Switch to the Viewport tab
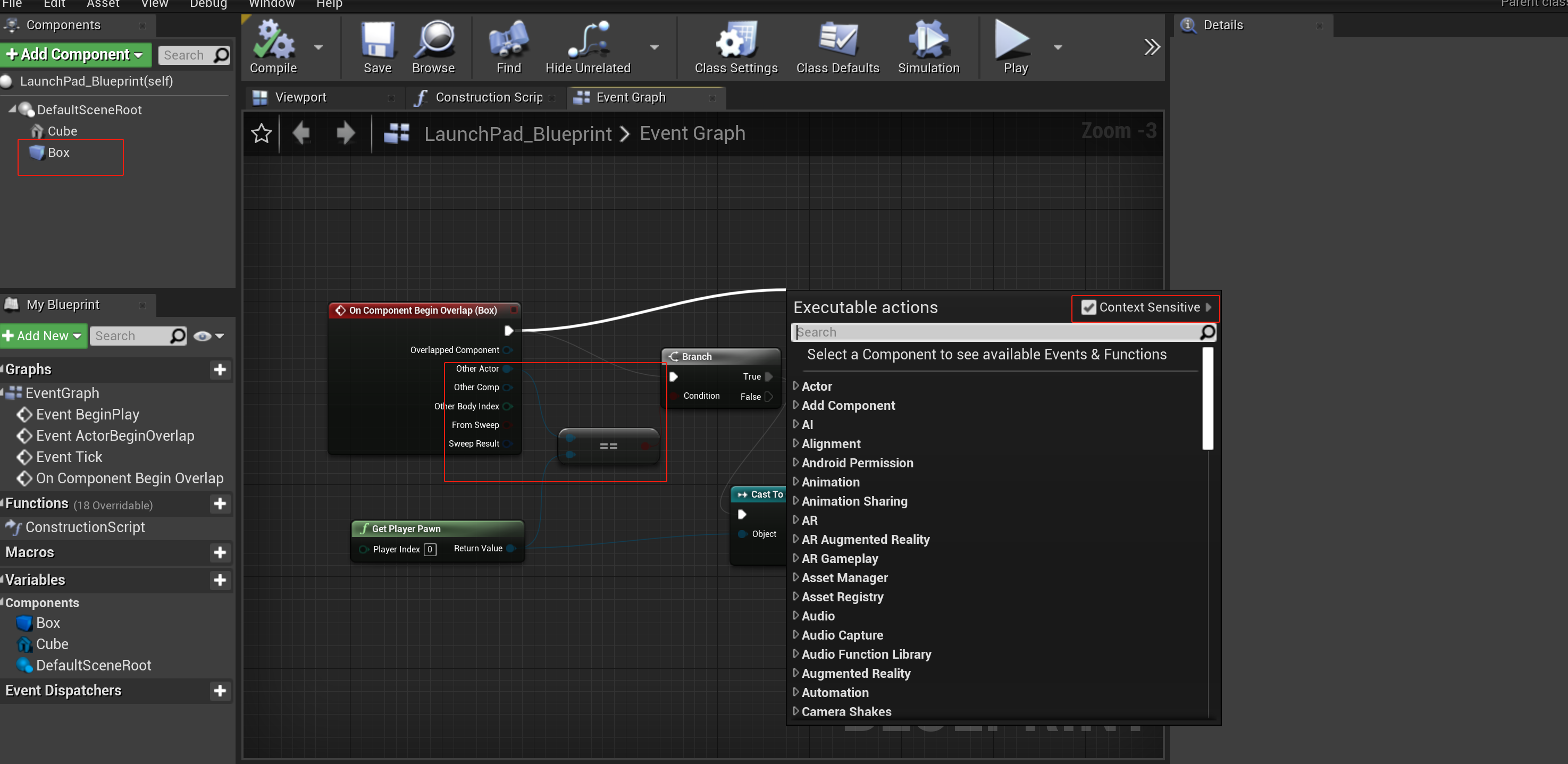1568x764 pixels. pyautogui.click(x=301, y=97)
